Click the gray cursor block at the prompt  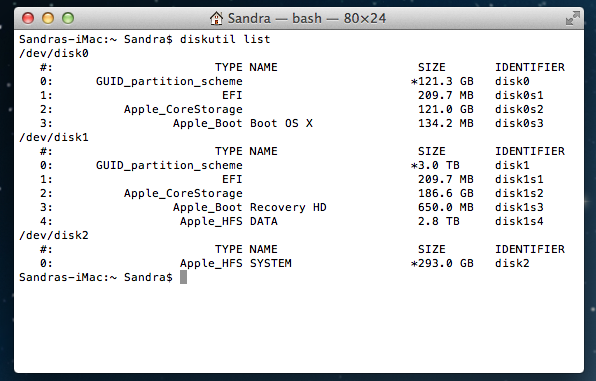coord(183,277)
